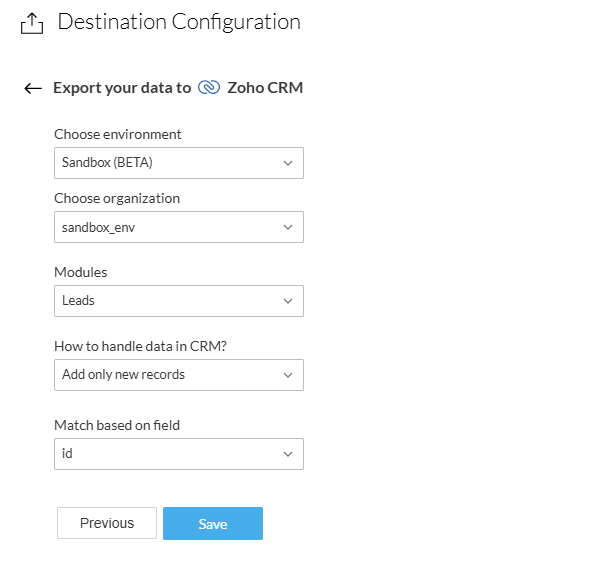Expand the Choose environment dropdown arrow
Image resolution: width=616 pixels, height=573 pixels.
(288, 163)
